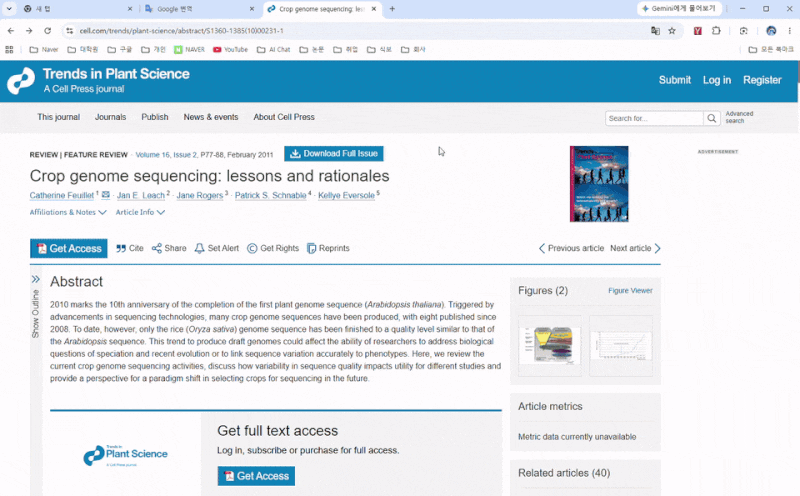This screenshot has height=496, width=800.
Task: Open author Jan E. Leach
Action: click(141, 195)
